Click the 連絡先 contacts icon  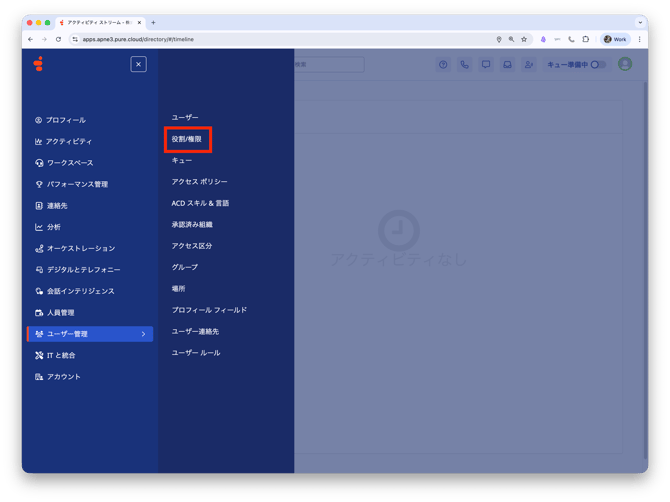point(39,205)
